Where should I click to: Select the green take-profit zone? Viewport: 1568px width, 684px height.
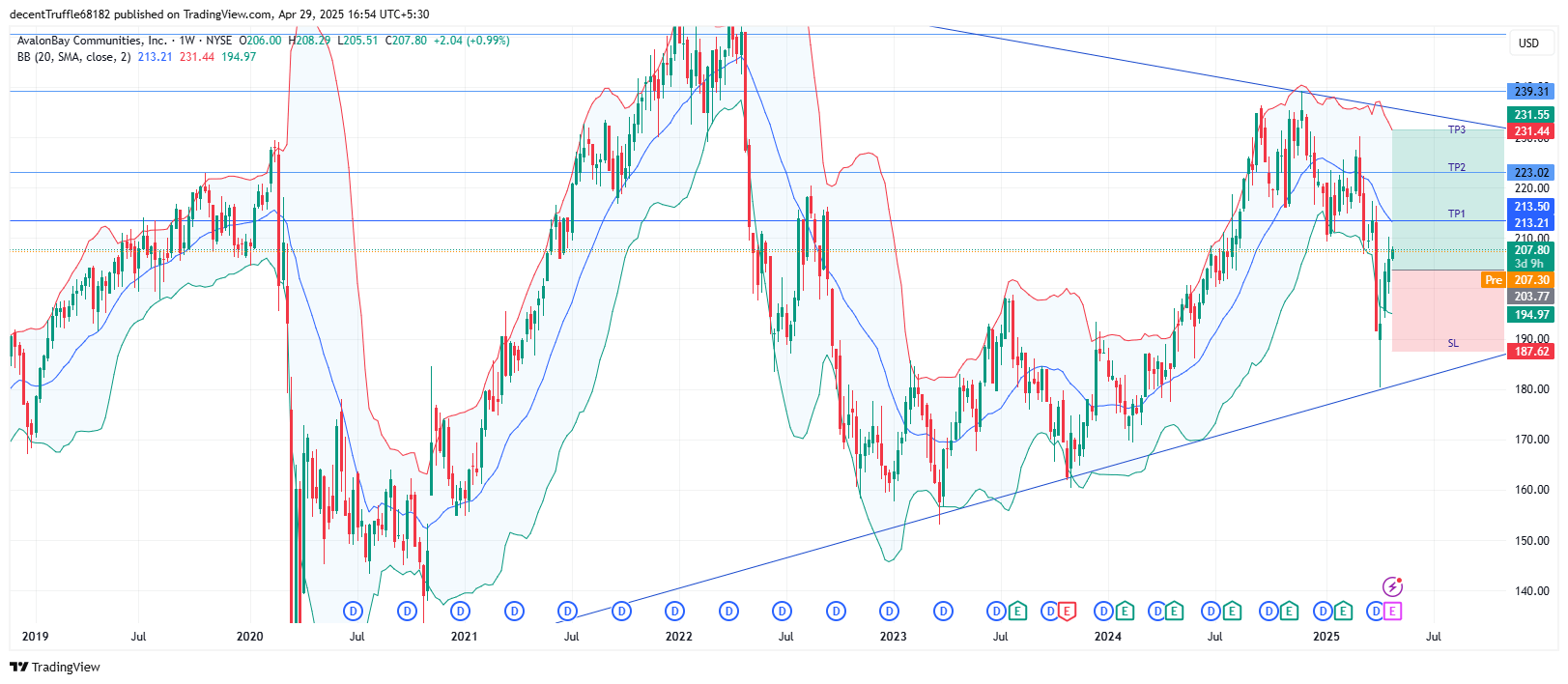(1447, 193)
